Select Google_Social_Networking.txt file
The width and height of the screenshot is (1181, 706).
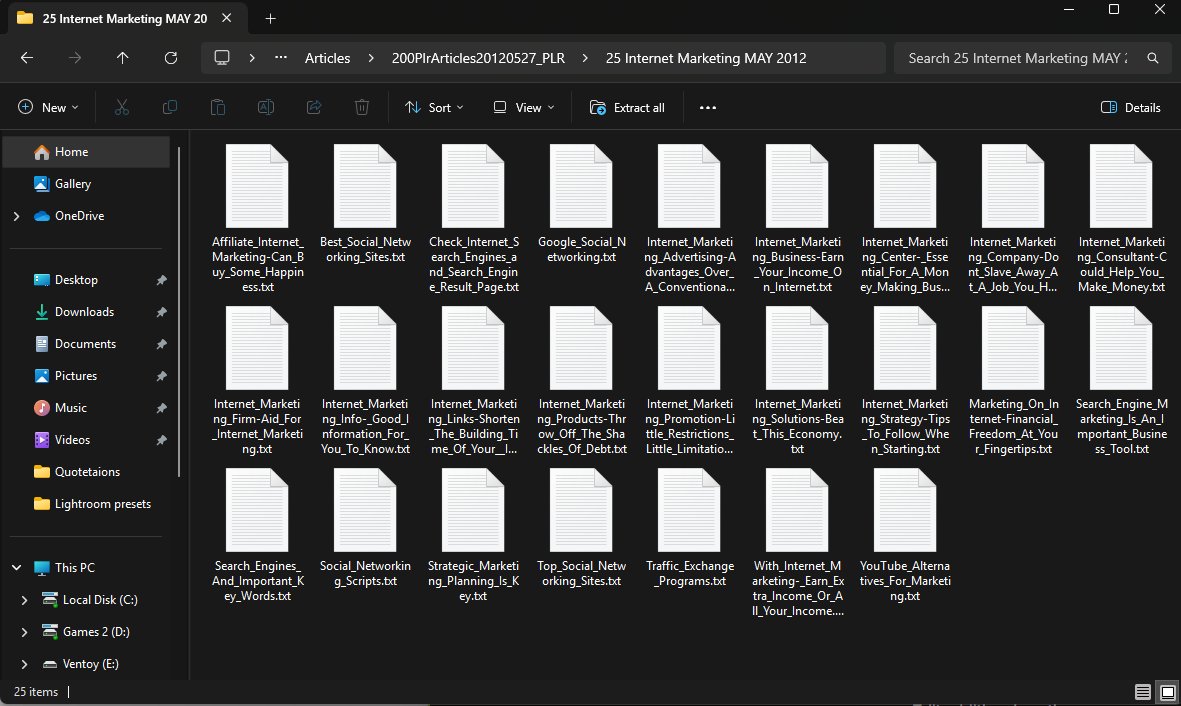[x=581, y=205]
